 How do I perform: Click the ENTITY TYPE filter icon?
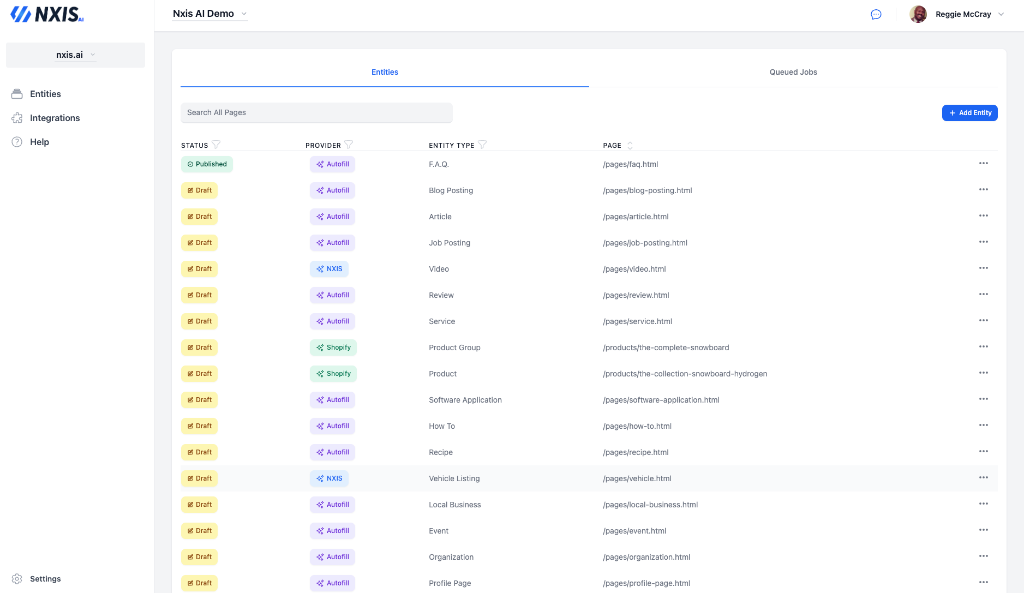point(484,144)
